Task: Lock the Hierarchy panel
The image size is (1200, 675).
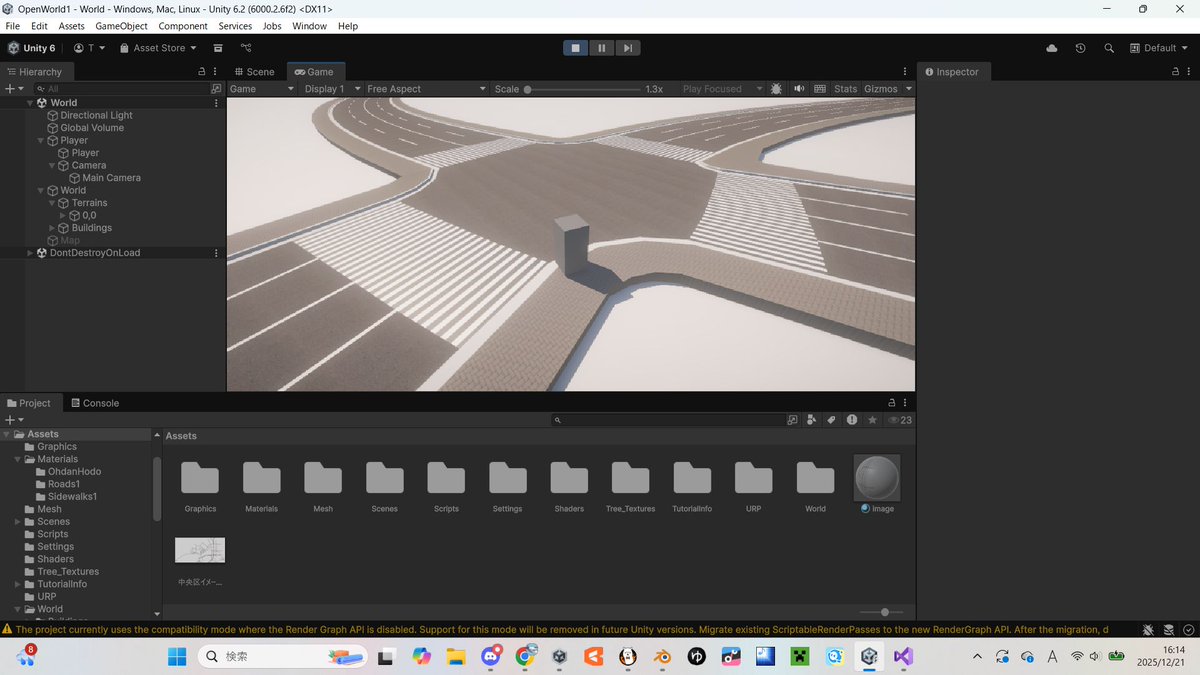Action: pos(202,72)
